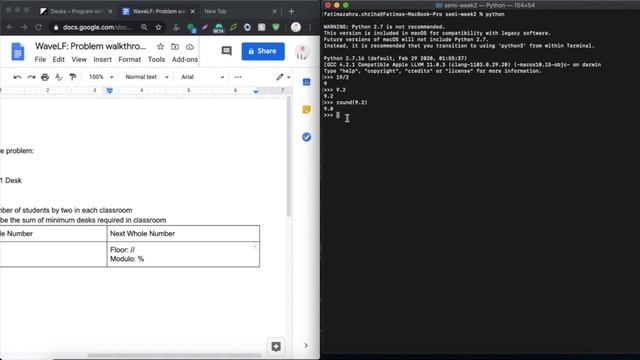
Task: Close the Desks - Program tab
Action: coord(110,11)
